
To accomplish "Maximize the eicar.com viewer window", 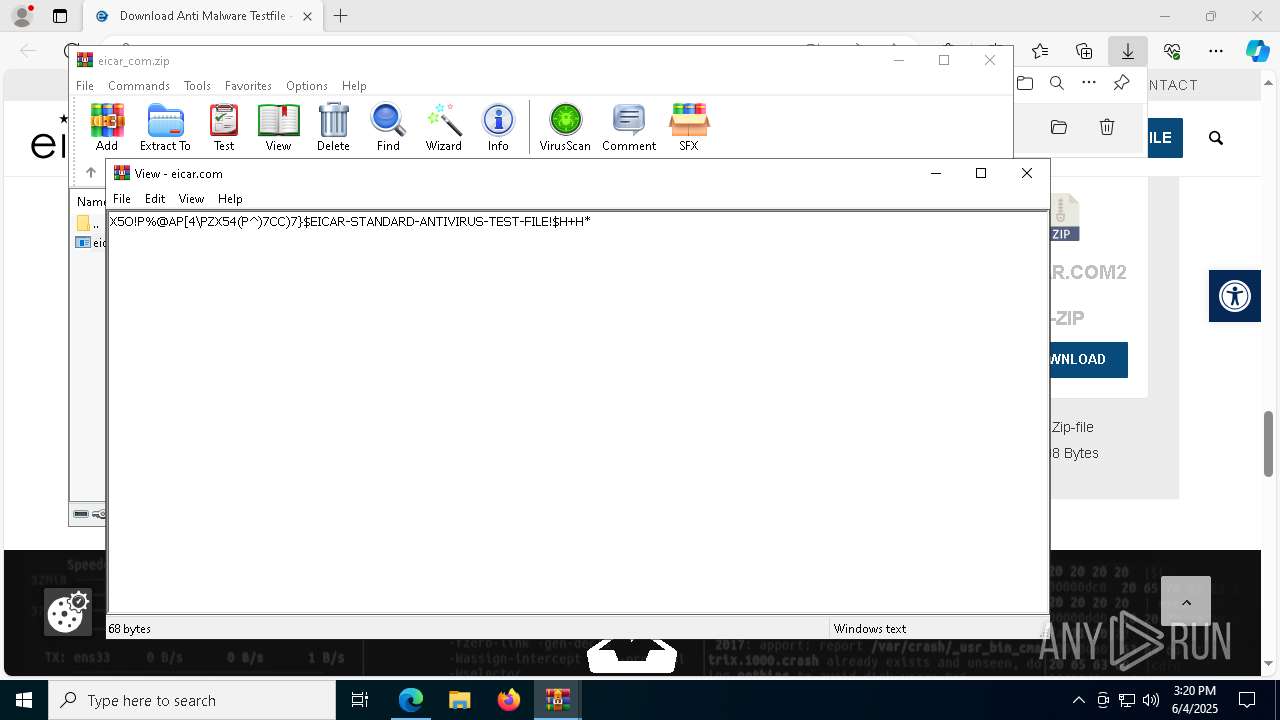I will 981,173.
